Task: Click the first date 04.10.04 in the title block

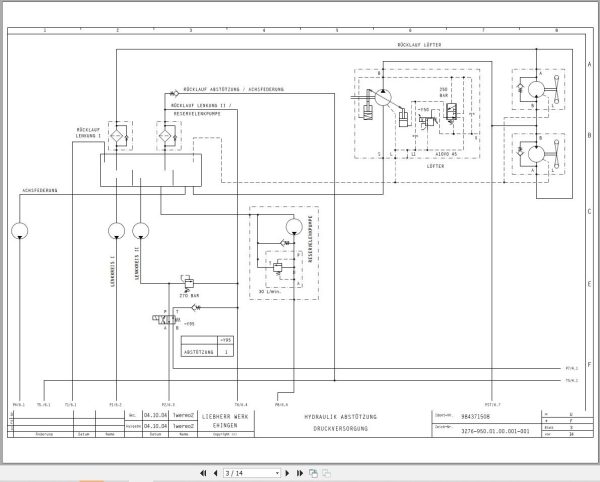Action: pos(155,415)
